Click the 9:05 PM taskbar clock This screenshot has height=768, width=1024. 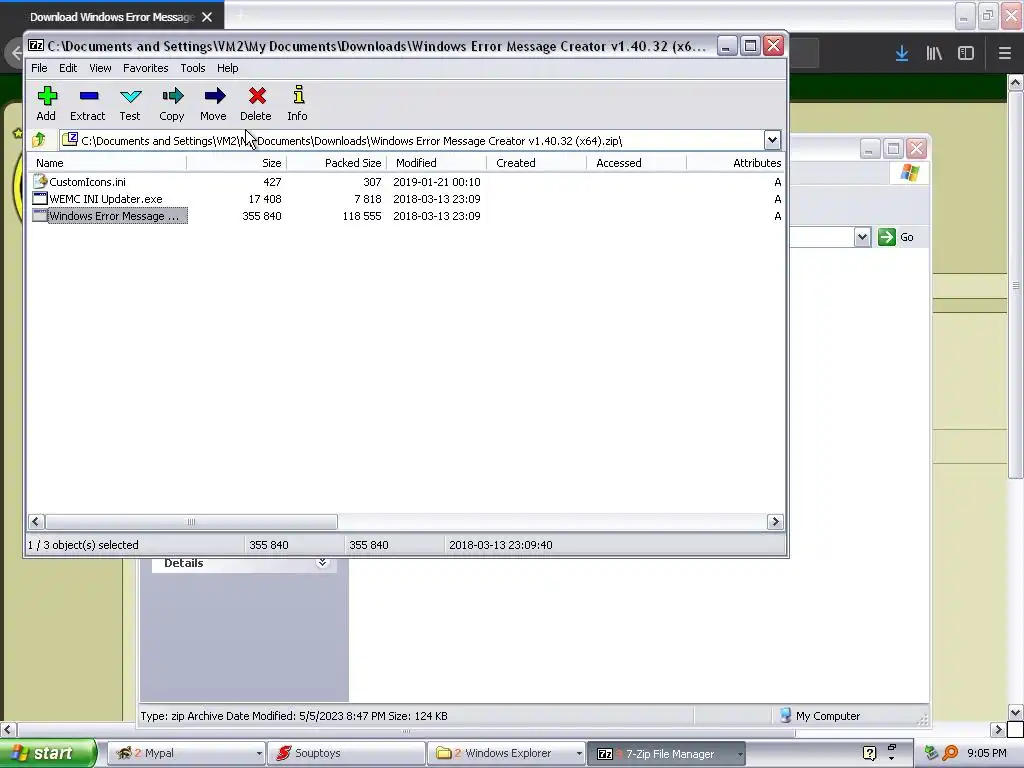(x=987, y=754)
